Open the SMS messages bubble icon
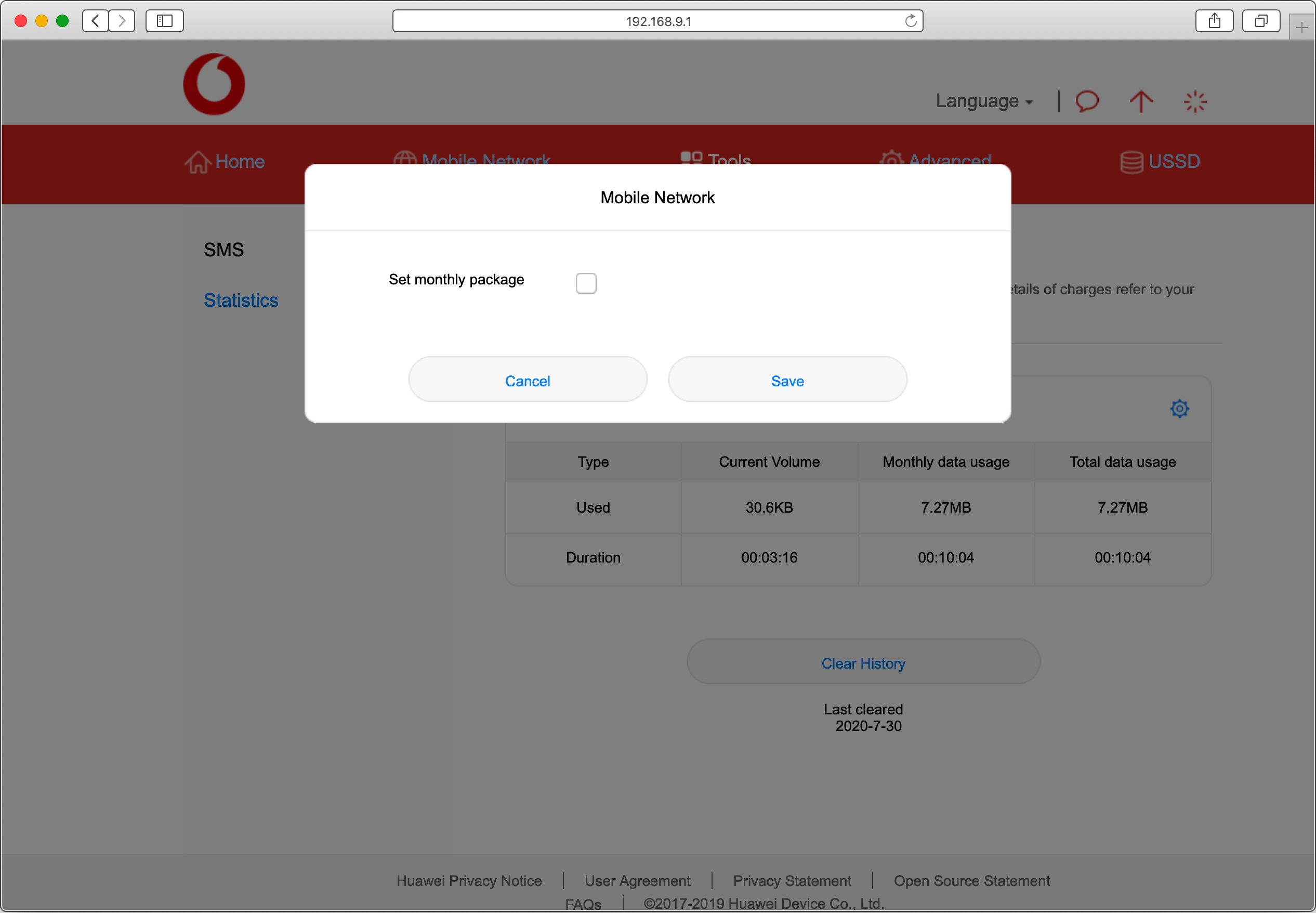 click(x=1086, y=101)
